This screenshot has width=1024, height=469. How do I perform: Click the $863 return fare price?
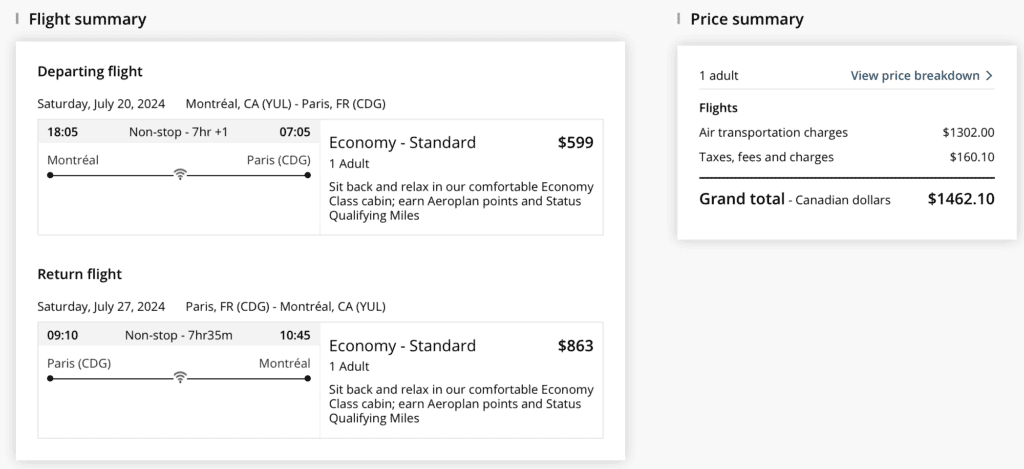coord(575,346)
